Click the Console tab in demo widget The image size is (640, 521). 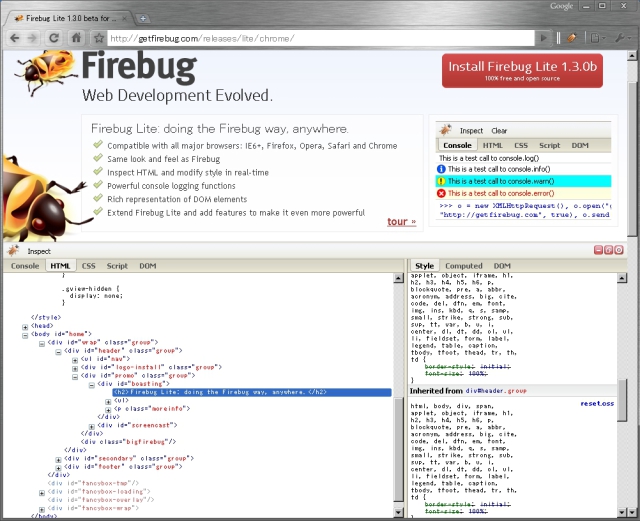coord(457,145)
